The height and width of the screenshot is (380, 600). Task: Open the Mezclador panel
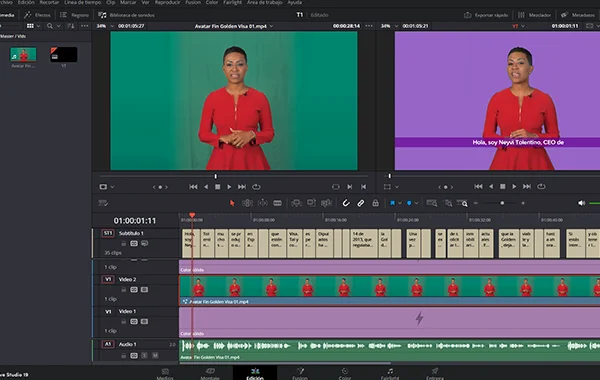534,15
